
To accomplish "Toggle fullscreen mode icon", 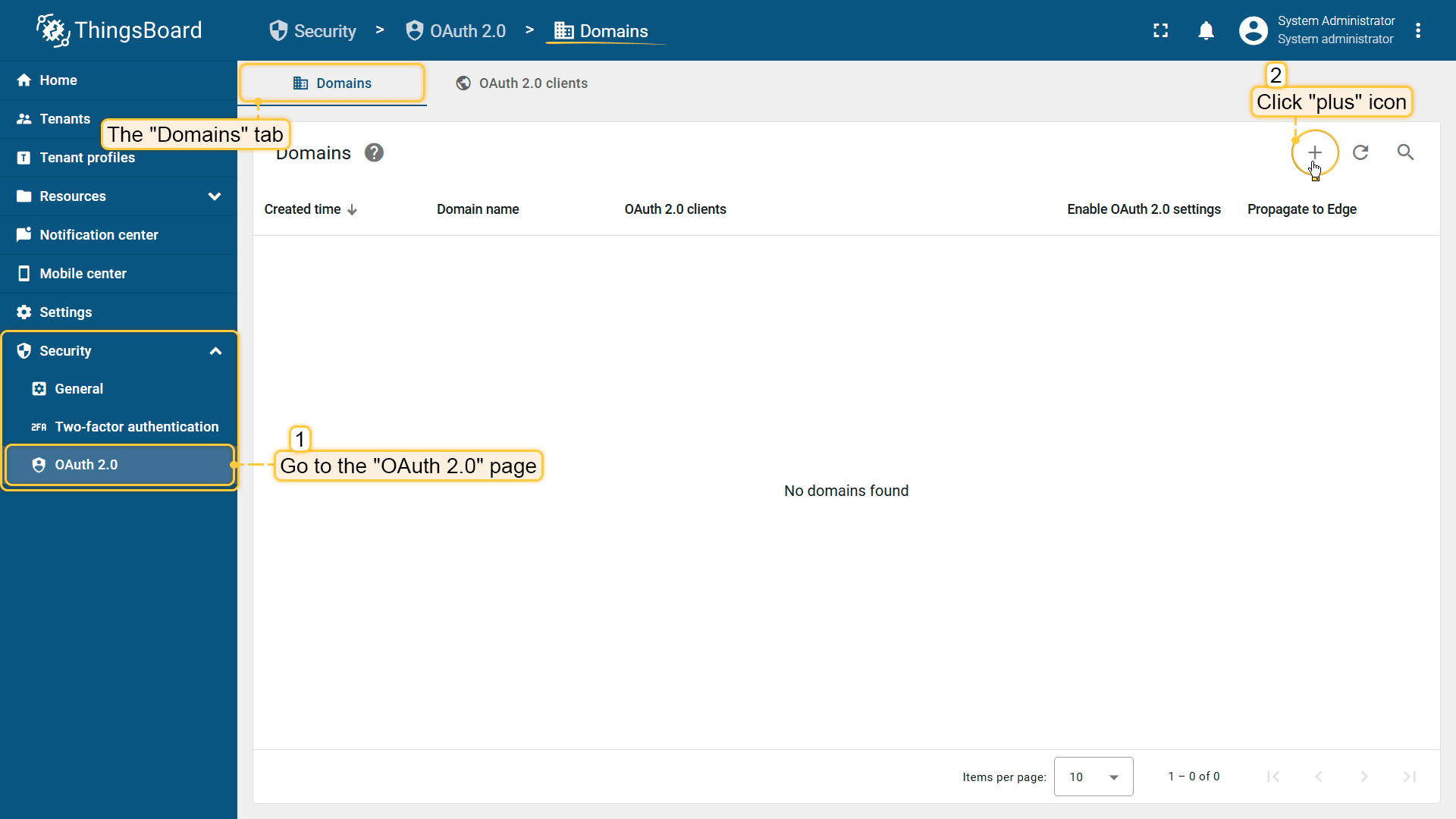I will (x=1160, y=31).
